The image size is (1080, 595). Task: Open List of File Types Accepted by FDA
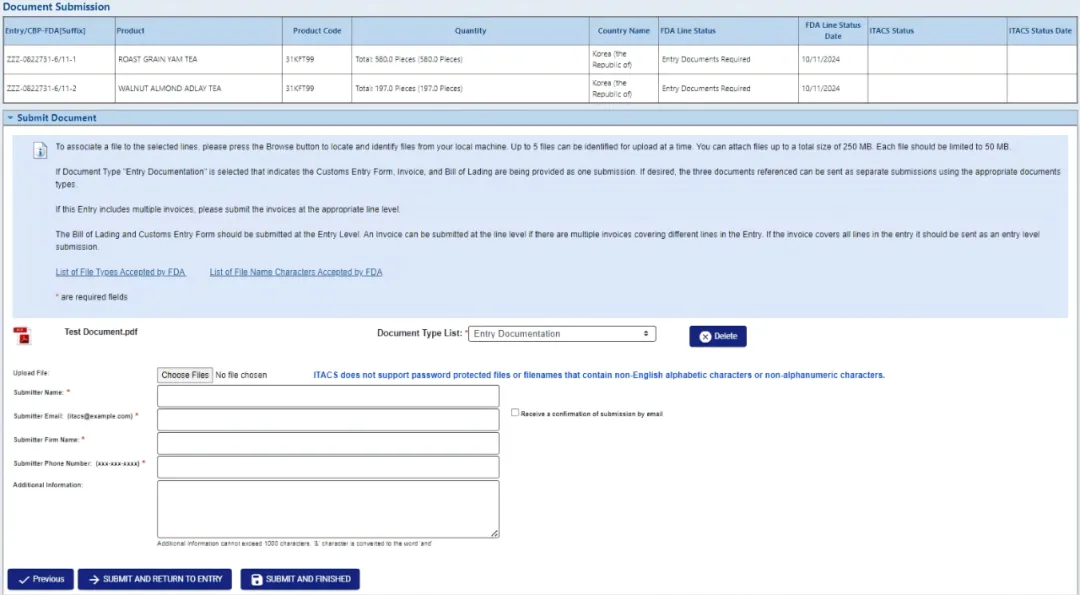tap(121, 272)
